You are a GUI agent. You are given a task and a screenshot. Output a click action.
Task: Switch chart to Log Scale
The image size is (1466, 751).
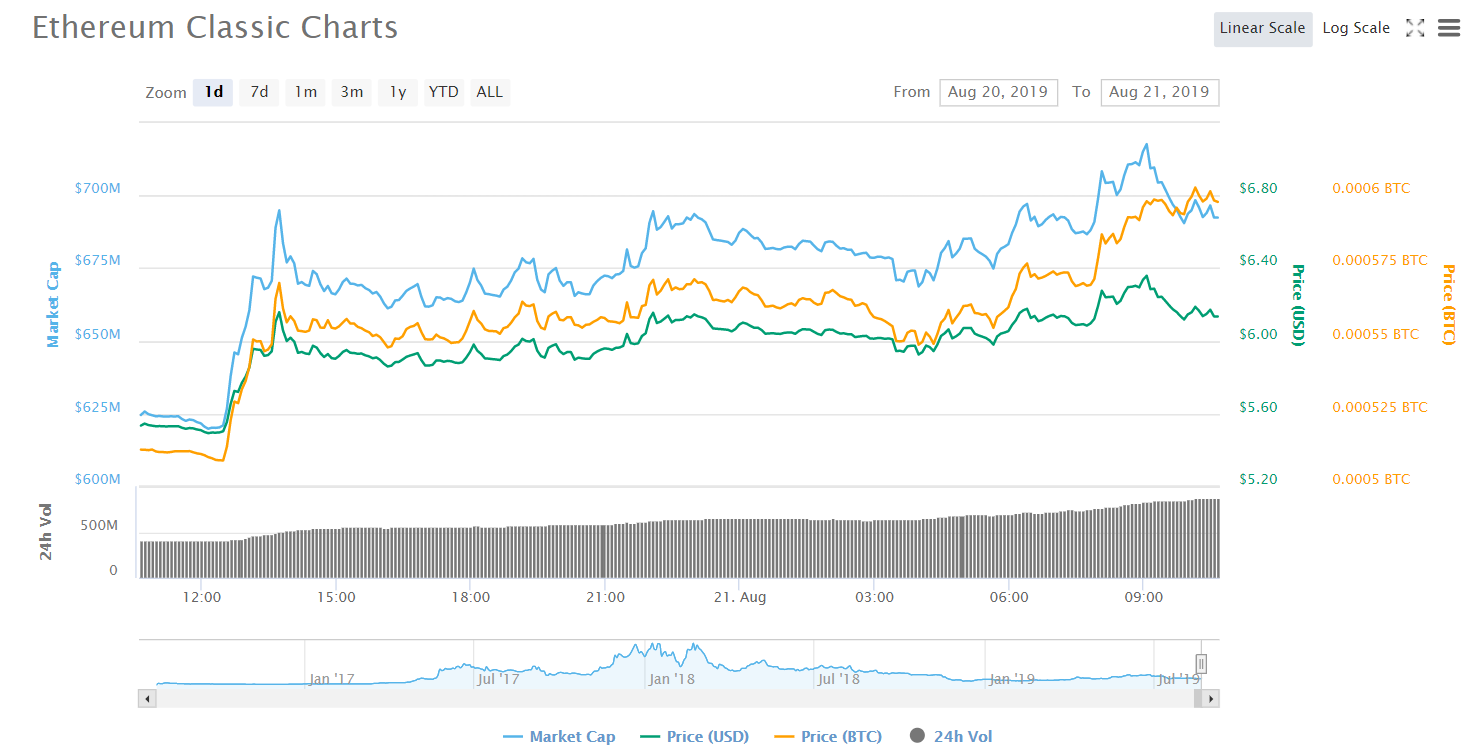[1356, 28]
